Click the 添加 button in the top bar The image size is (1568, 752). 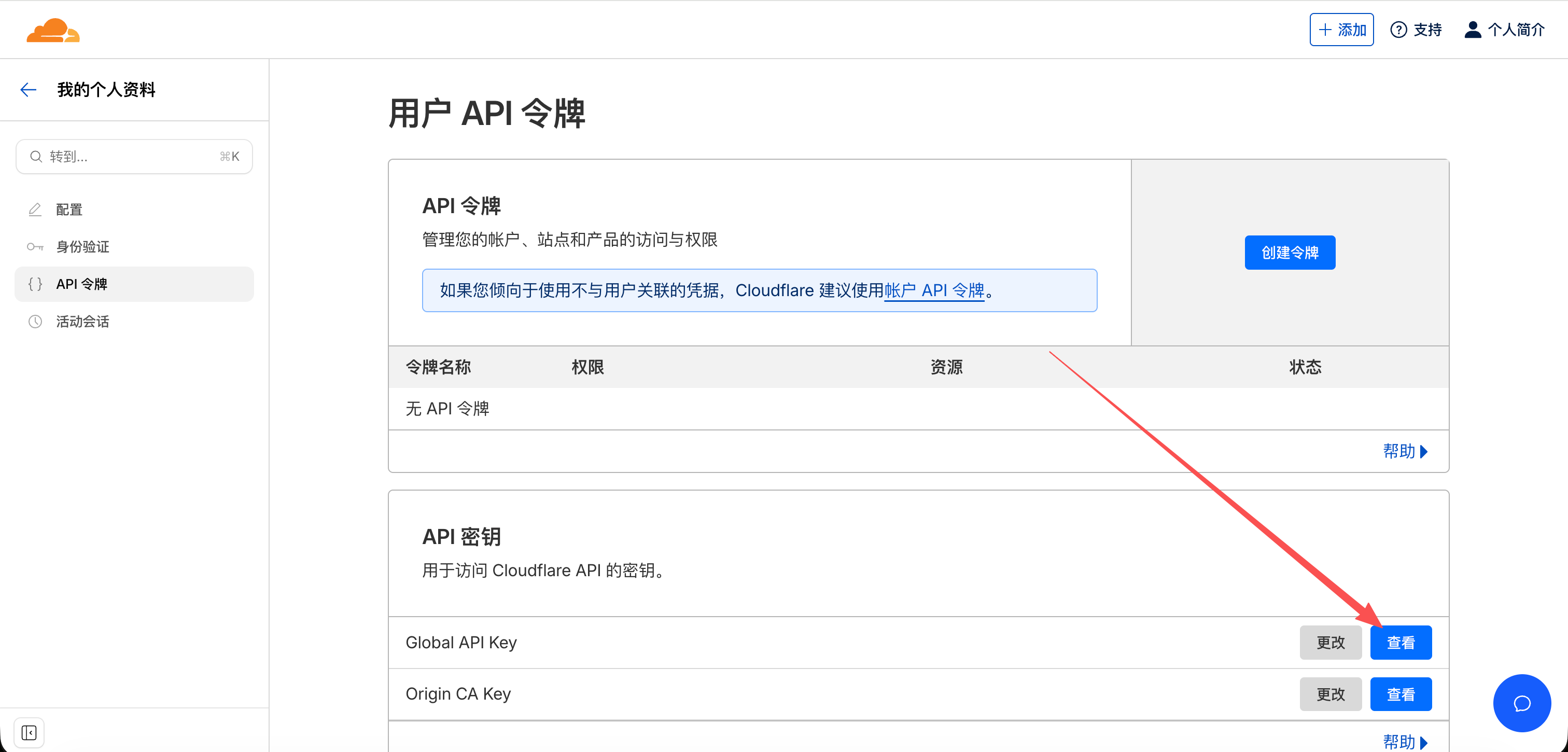click(x=1341, y=29)
